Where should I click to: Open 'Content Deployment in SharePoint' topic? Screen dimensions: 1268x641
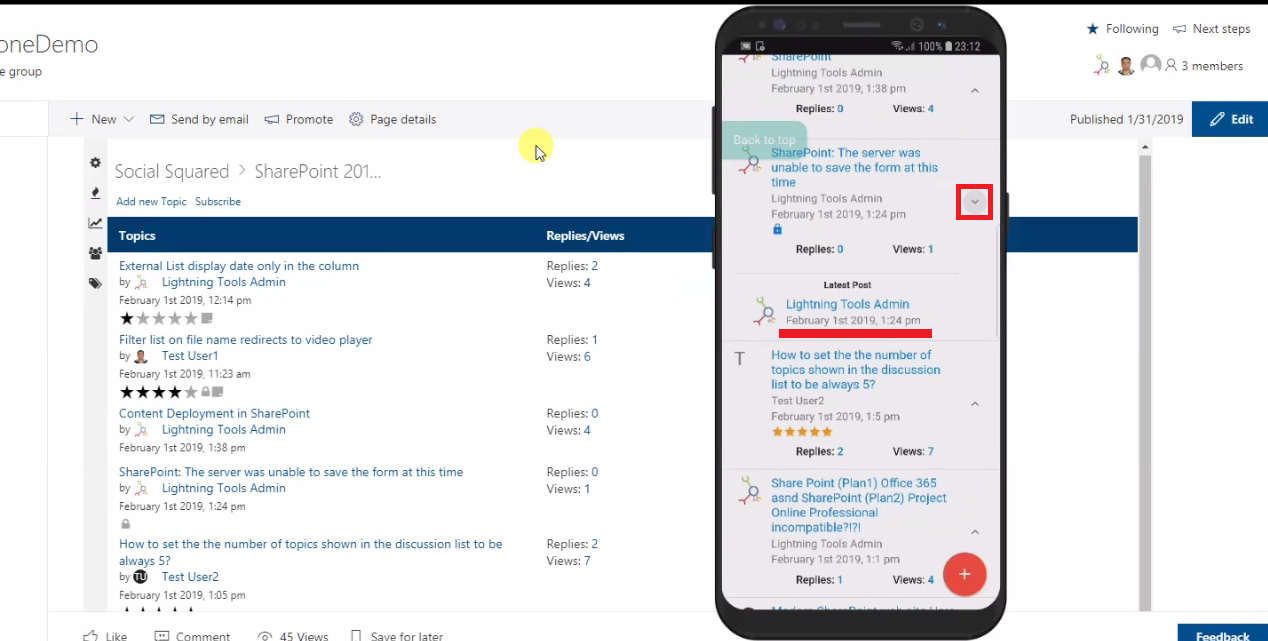tap(215, 413)
